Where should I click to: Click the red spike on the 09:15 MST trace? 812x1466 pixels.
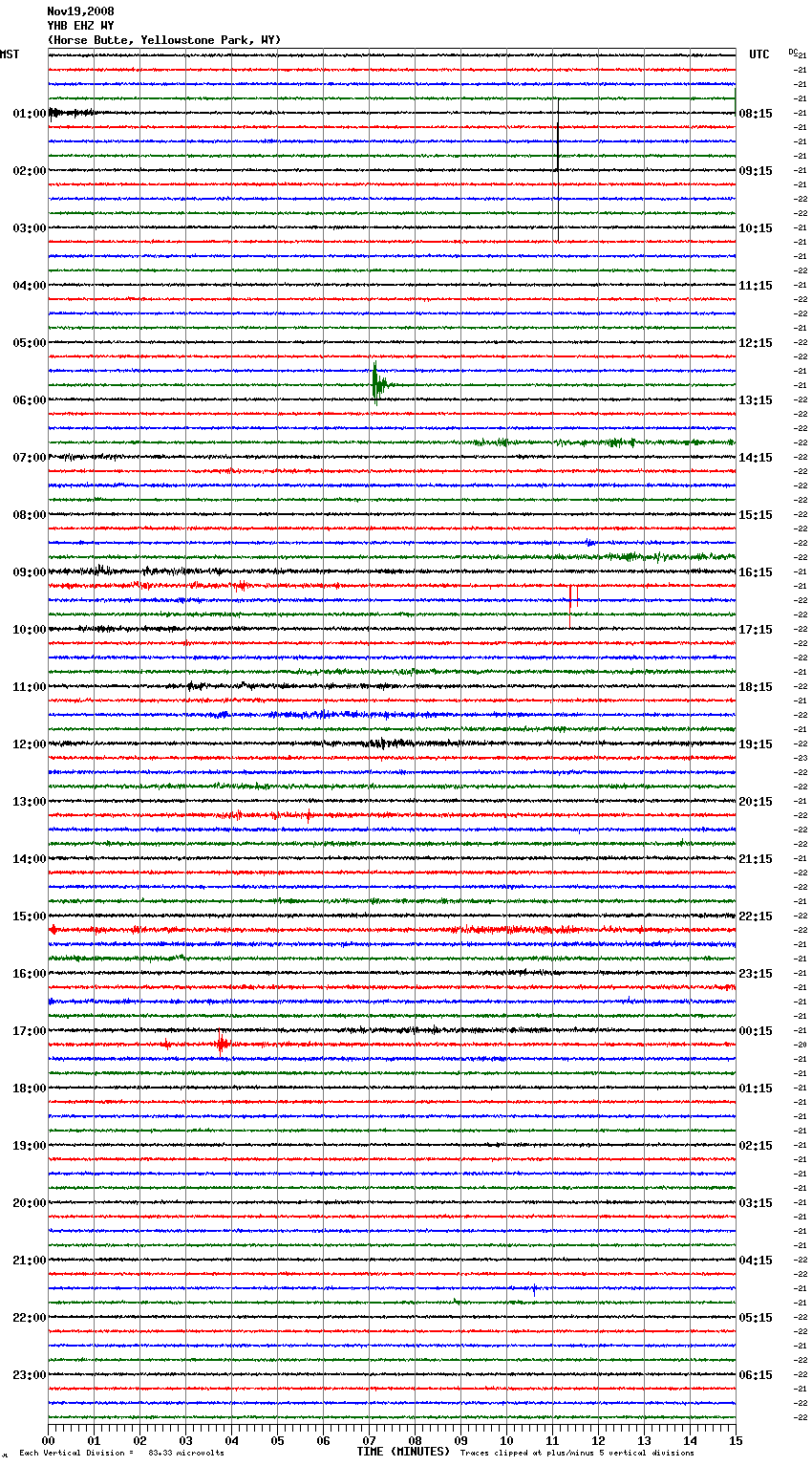coord(570,606)
